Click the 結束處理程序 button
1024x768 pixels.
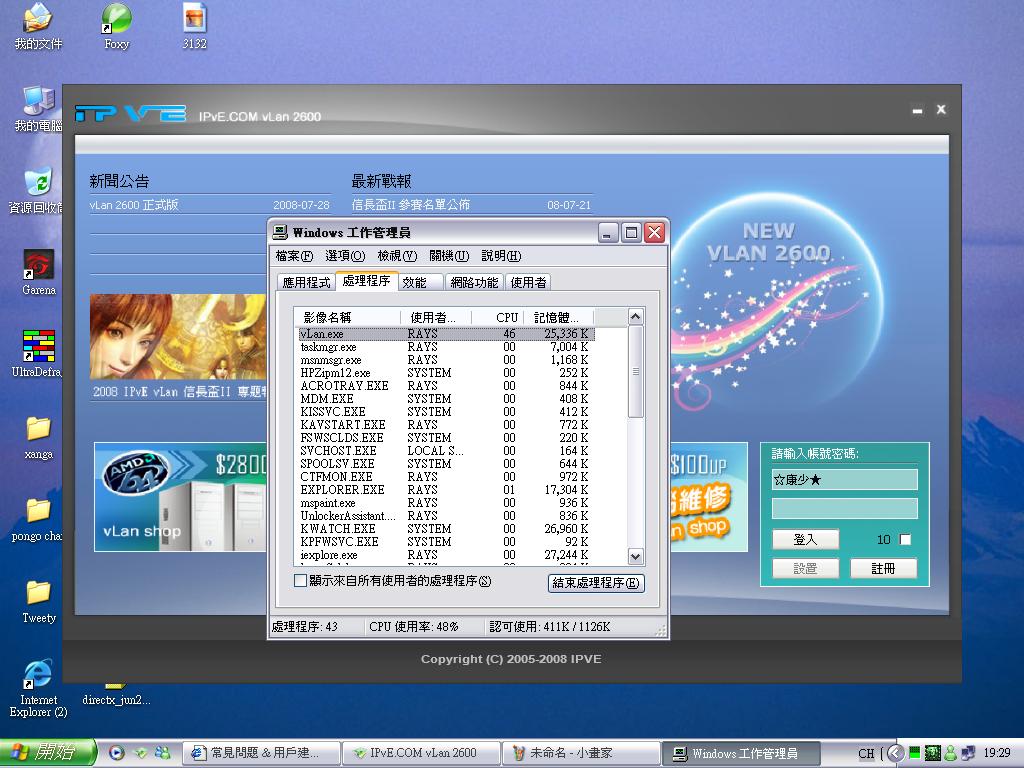click(596, 583)
